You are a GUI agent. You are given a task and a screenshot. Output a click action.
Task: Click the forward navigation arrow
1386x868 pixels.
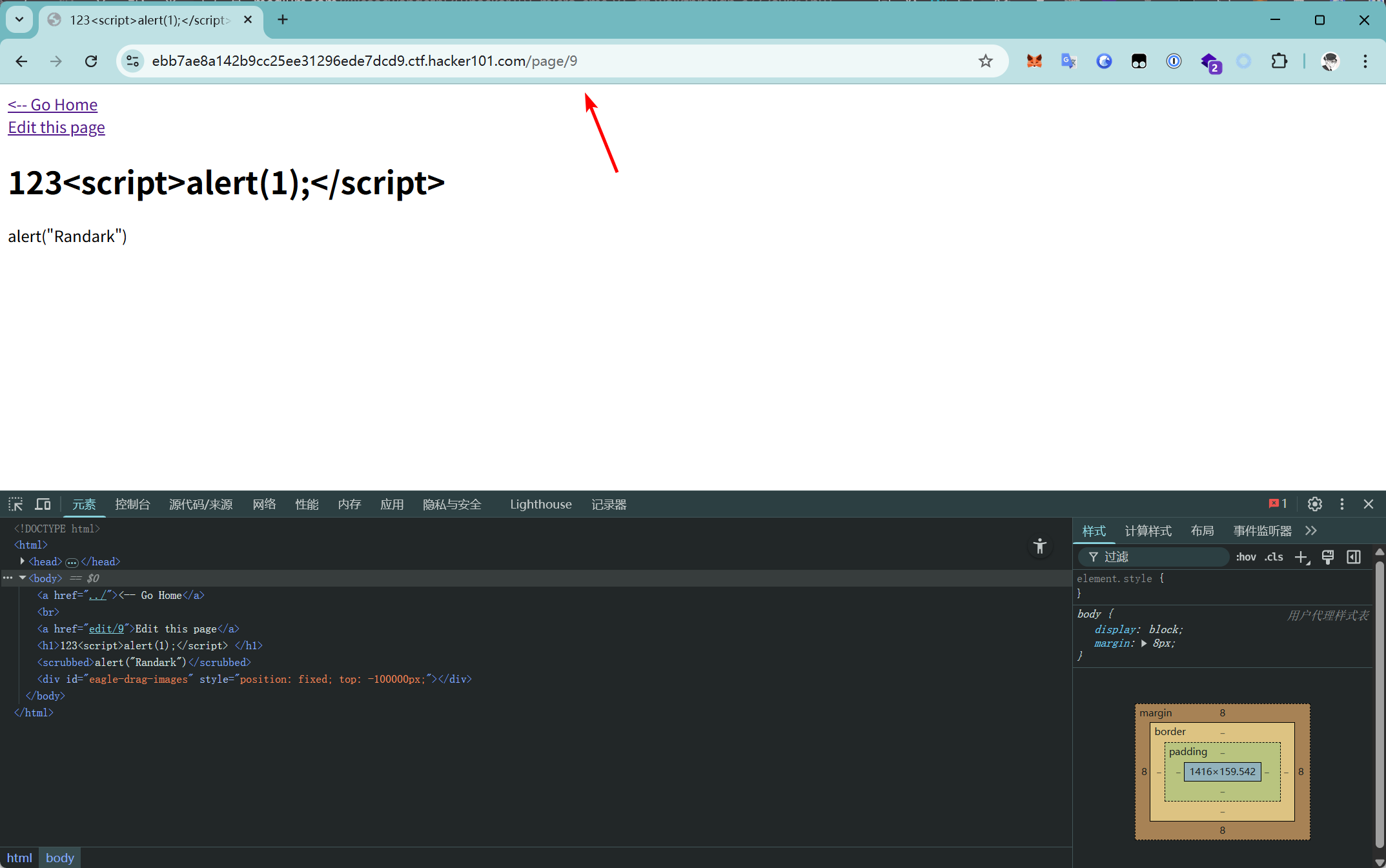click(x=56, y=61)
